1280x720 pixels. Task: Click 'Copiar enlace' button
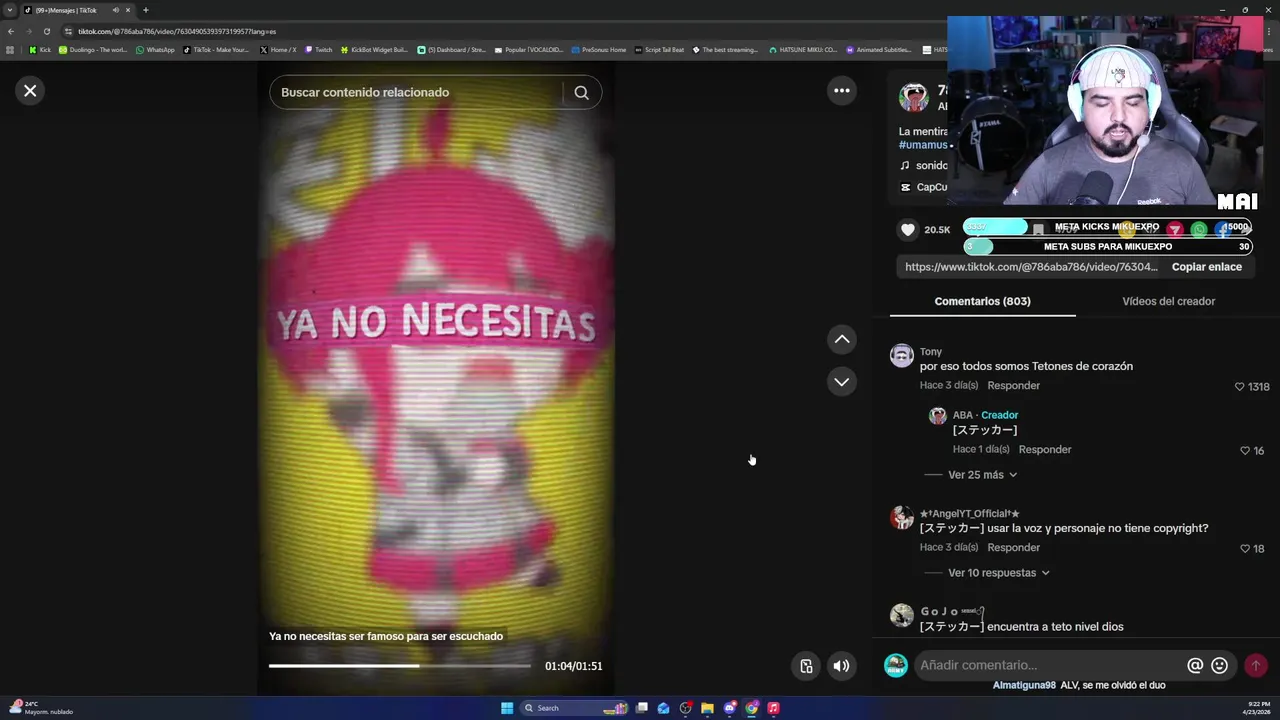(x=1207, y=267)
